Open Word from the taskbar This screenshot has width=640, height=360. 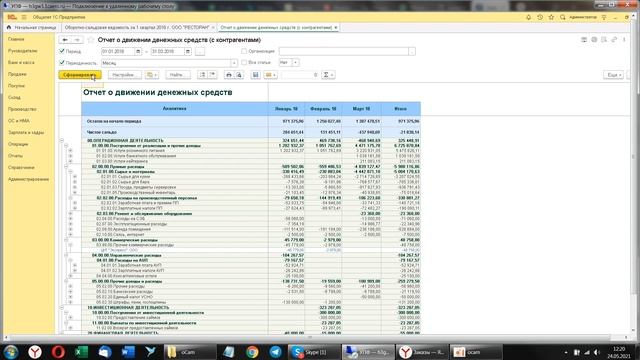point(128,352)
